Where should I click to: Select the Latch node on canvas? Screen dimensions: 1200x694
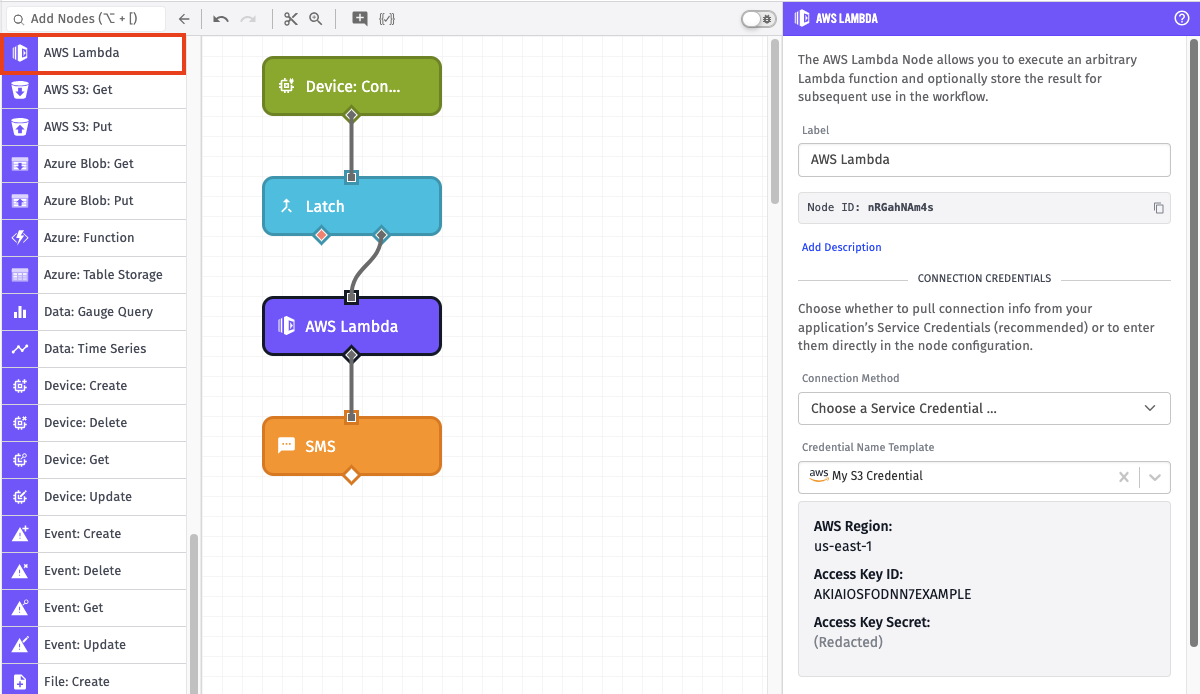click(x=351, y=206)
